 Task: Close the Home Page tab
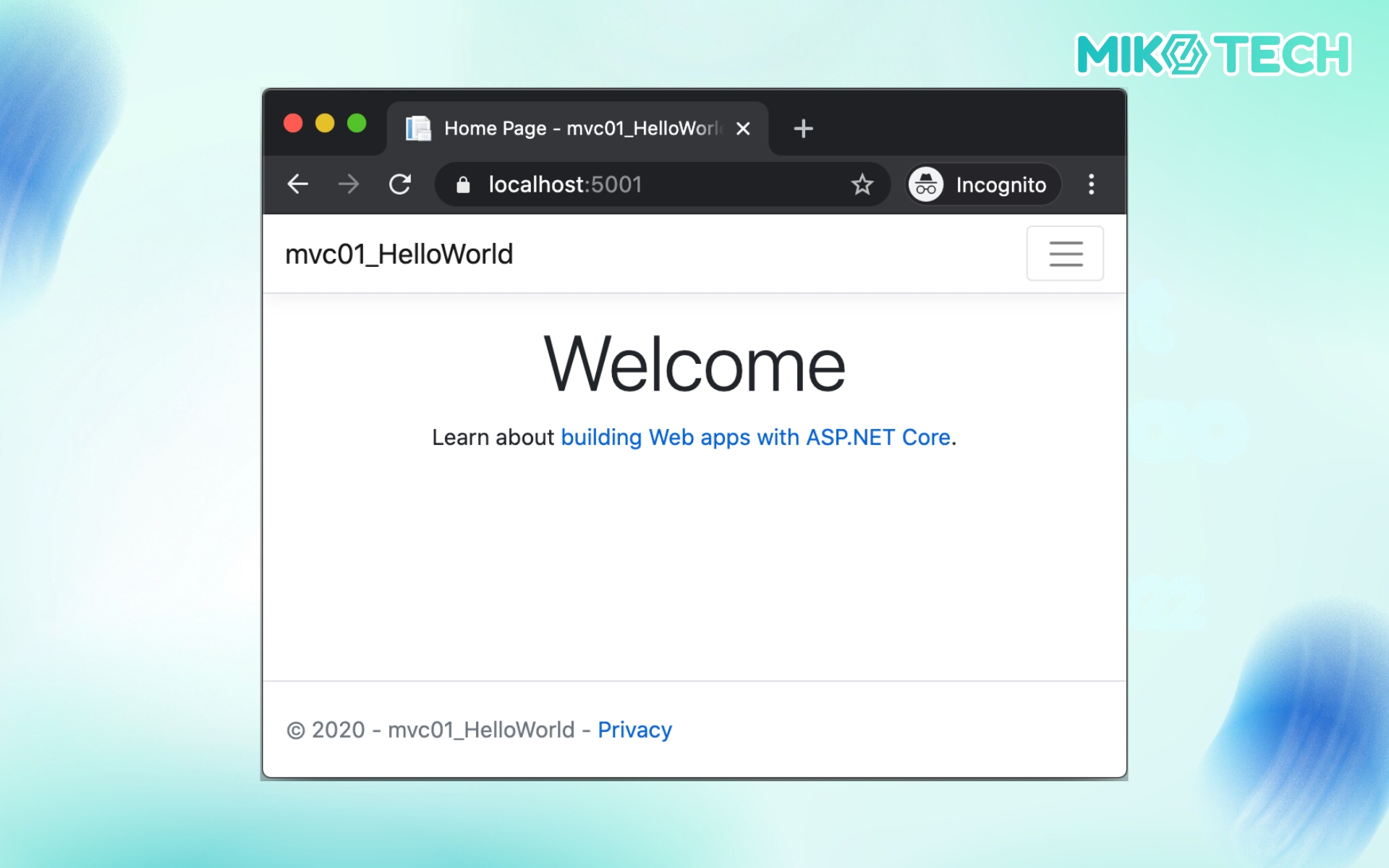743,129
